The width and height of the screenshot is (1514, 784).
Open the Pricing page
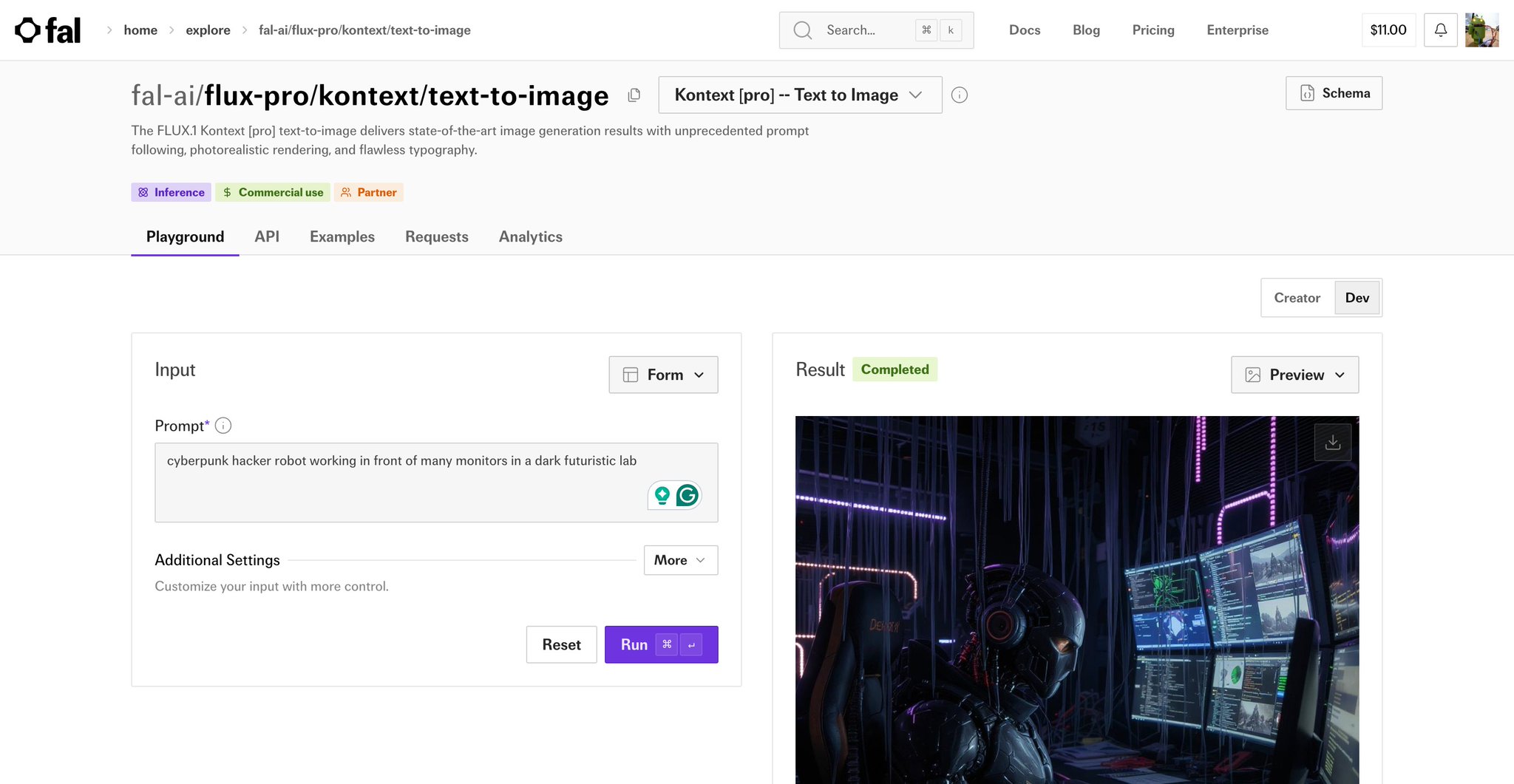click(1153, 30)
